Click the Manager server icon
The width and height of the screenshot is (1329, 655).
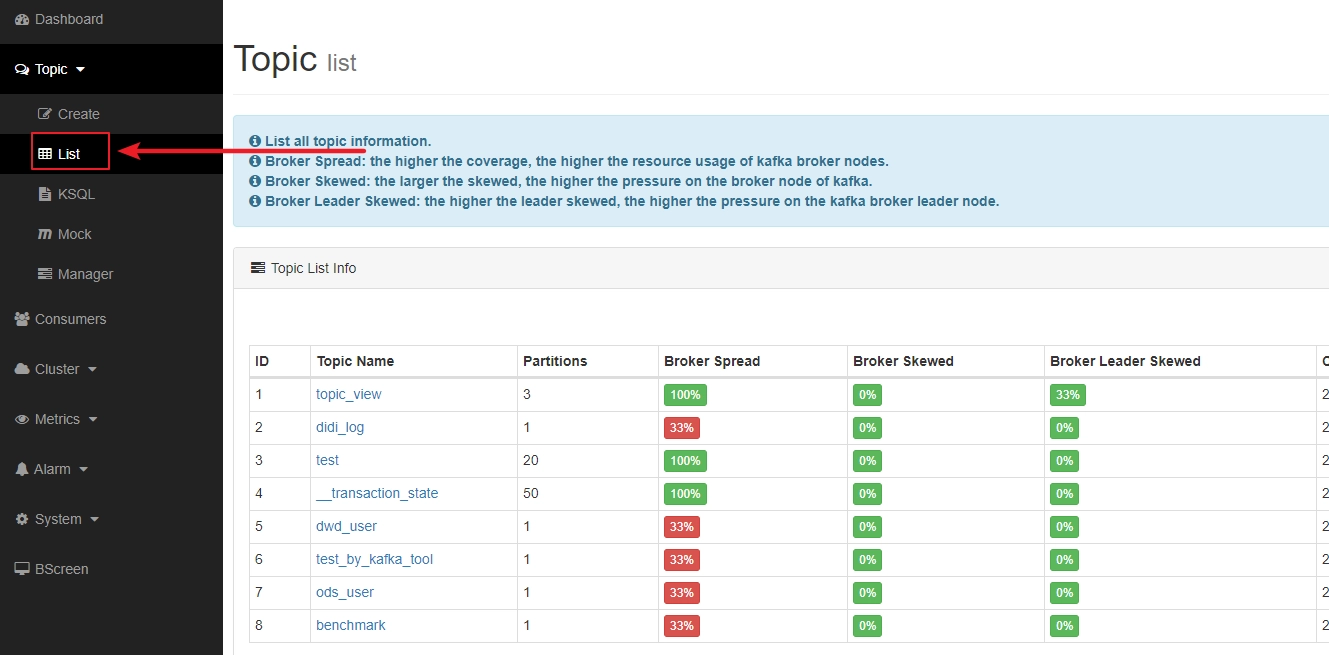(x=45, y=274)
